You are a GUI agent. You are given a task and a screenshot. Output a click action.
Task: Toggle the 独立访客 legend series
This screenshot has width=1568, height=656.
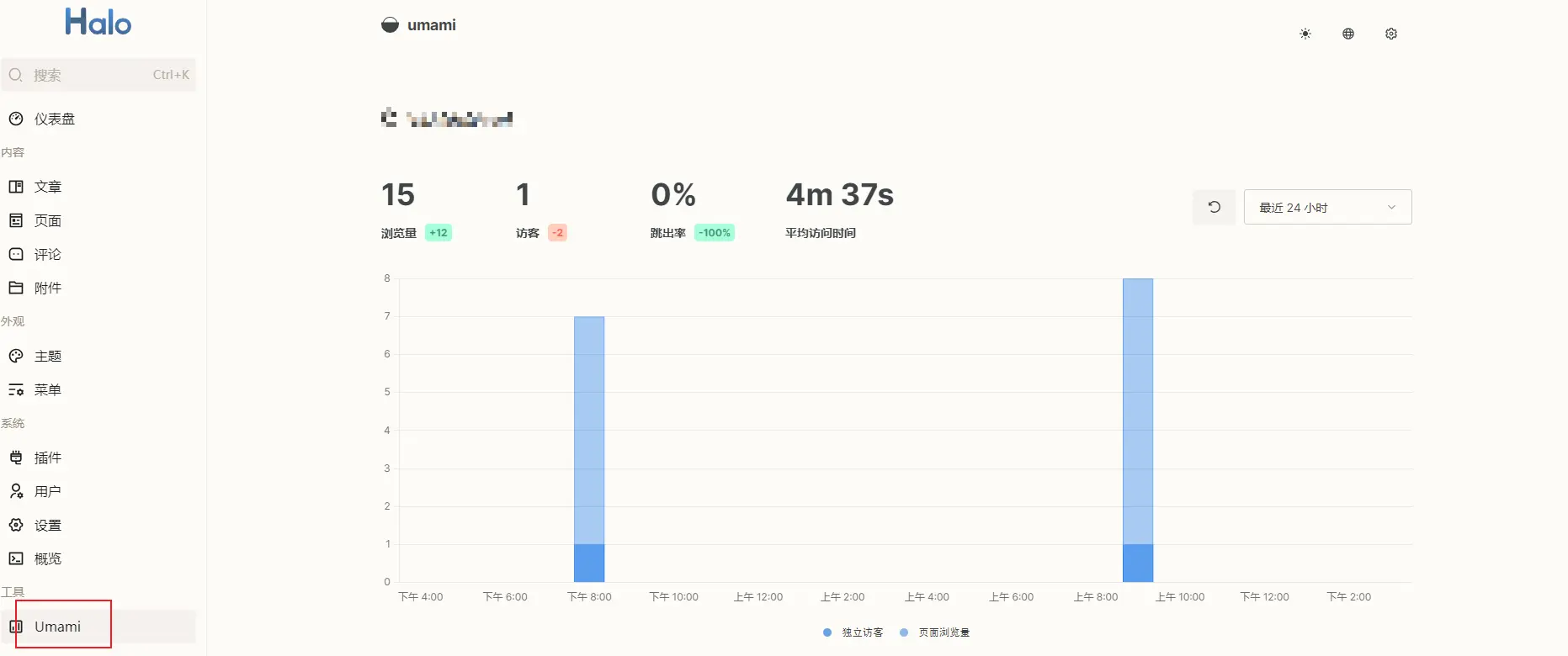click(853, 632)
